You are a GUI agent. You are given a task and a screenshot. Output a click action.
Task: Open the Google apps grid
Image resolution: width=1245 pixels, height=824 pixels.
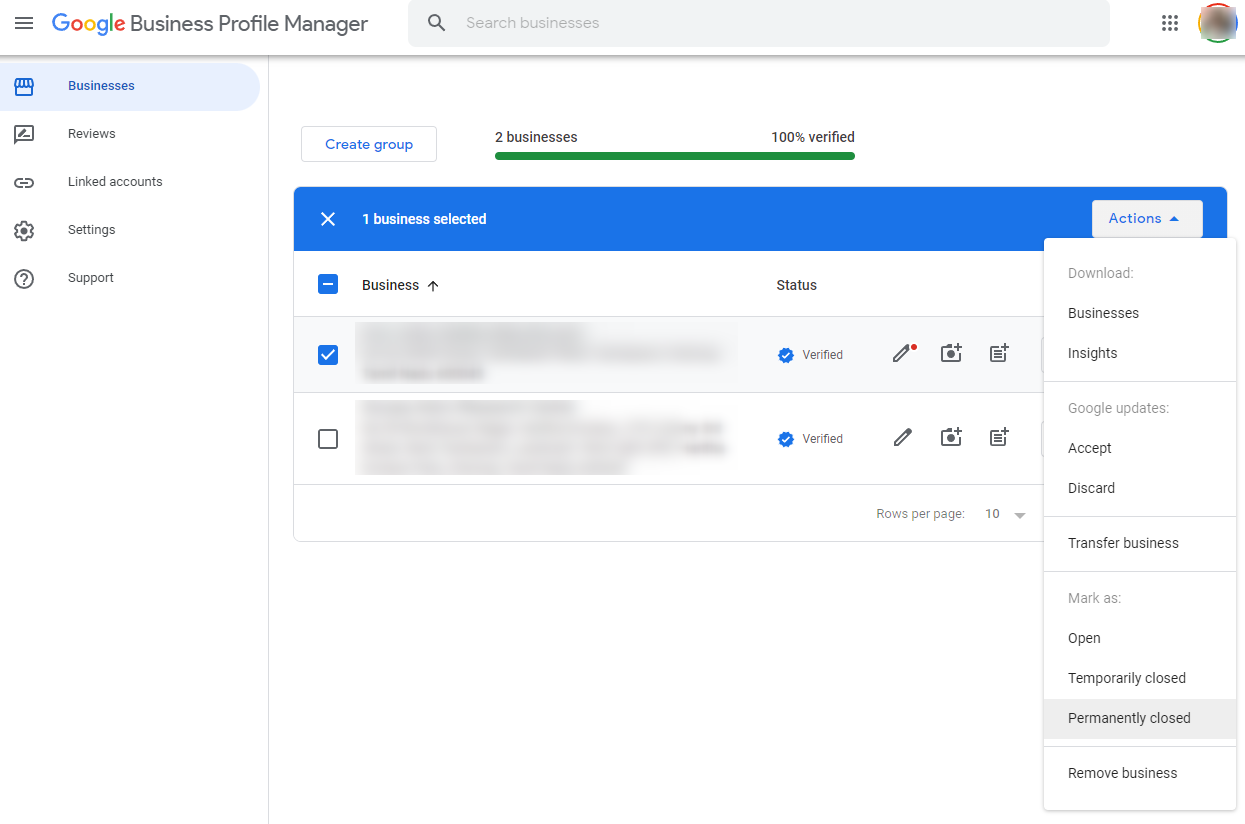(x=1170, y=23)
